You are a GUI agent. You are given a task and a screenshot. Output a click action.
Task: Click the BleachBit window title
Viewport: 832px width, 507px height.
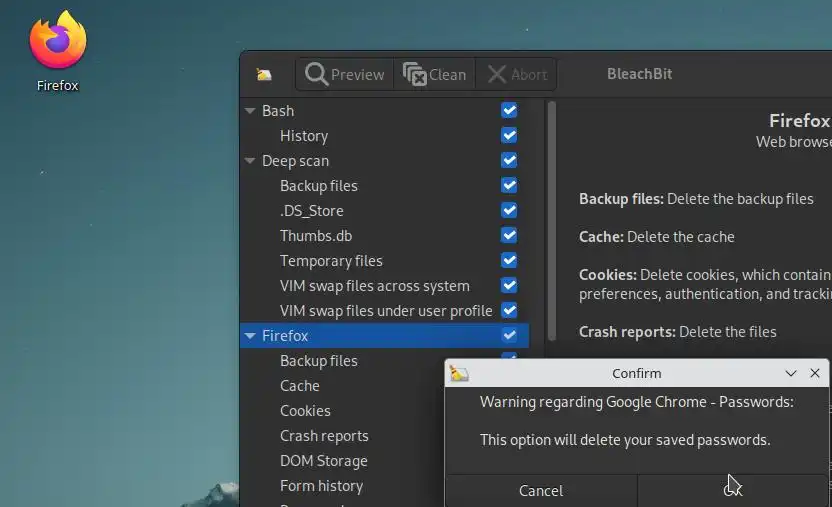(x=639, y=74)
